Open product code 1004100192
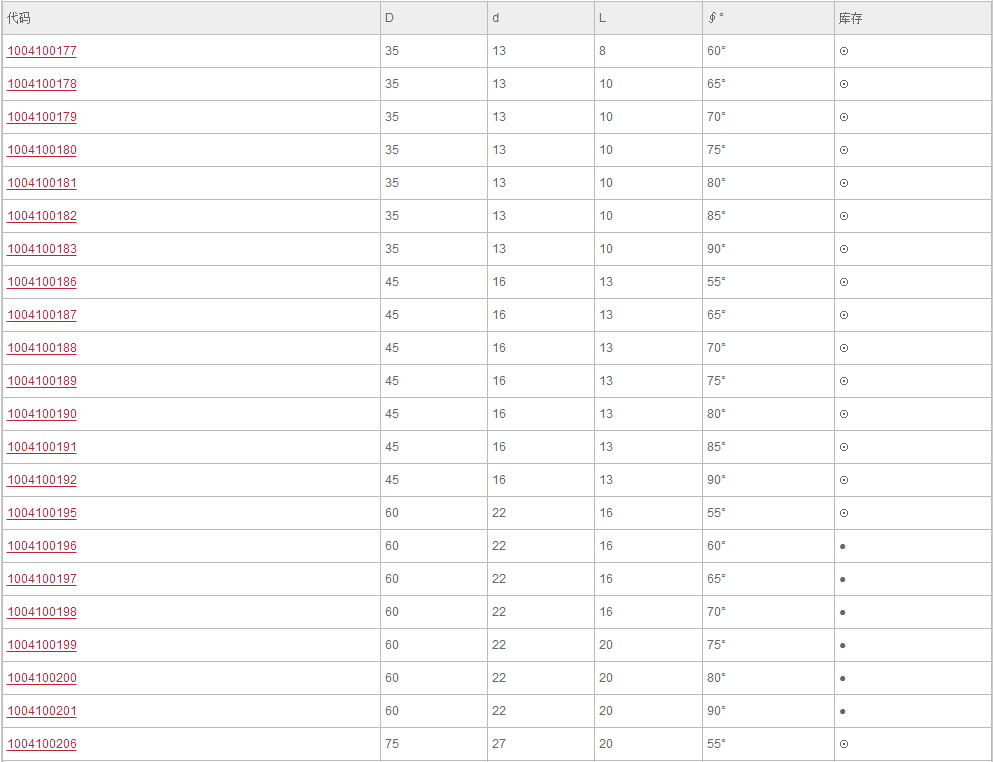The image size is (993, 762). (42, 479)
